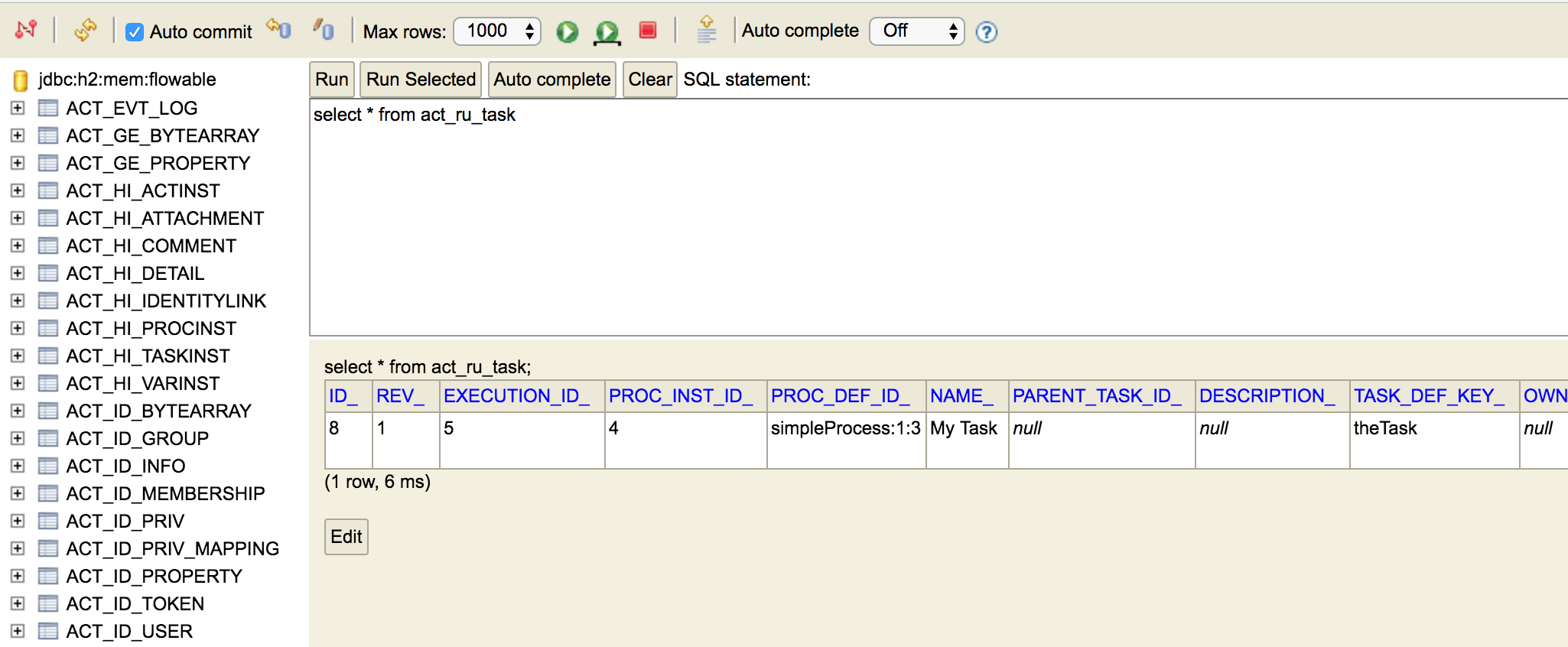The width and height of the screenshot is (1568, 647).
Task: Open Help via question mark icon
Action: (987, 32)
